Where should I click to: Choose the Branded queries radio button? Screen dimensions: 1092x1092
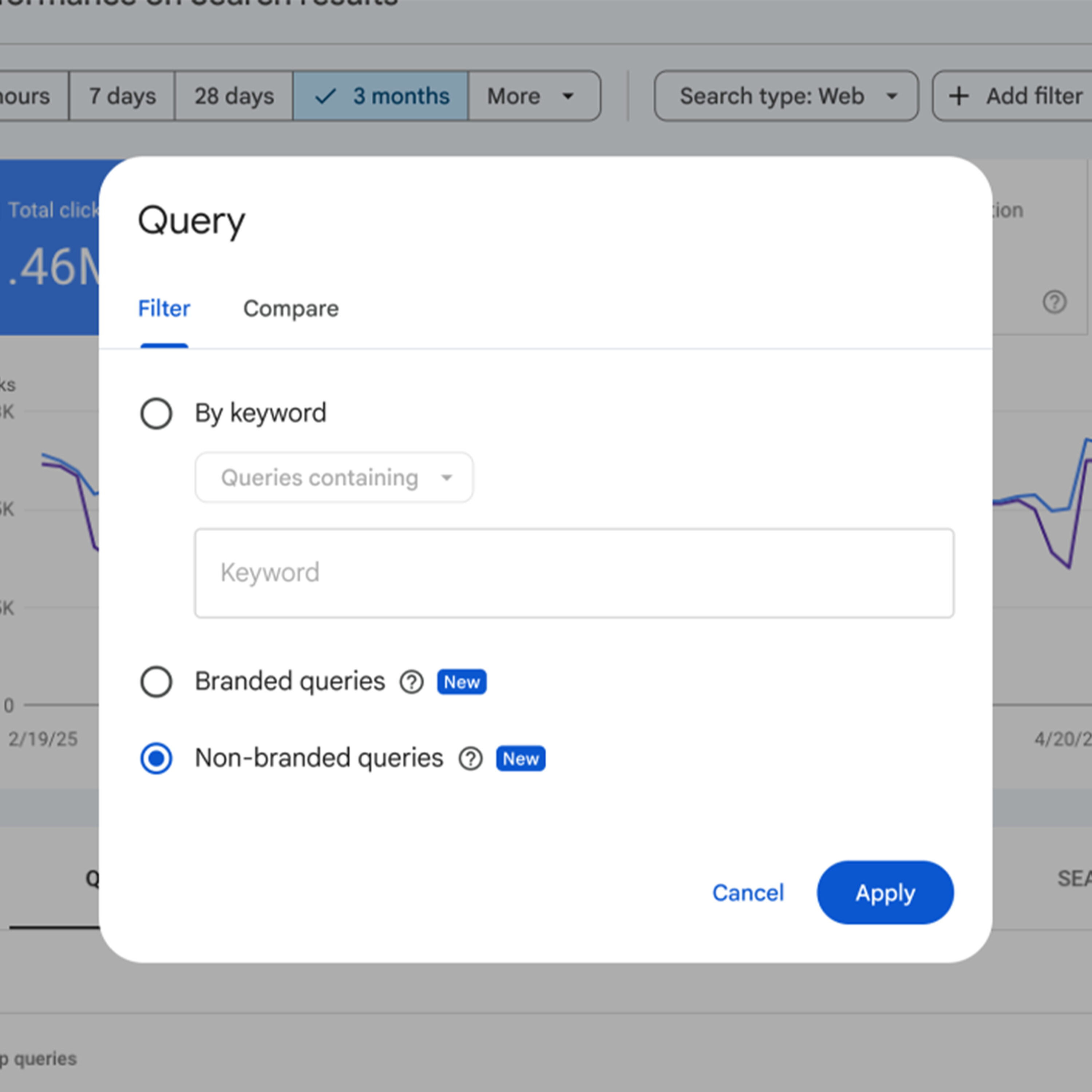click(x=156, y=682)
